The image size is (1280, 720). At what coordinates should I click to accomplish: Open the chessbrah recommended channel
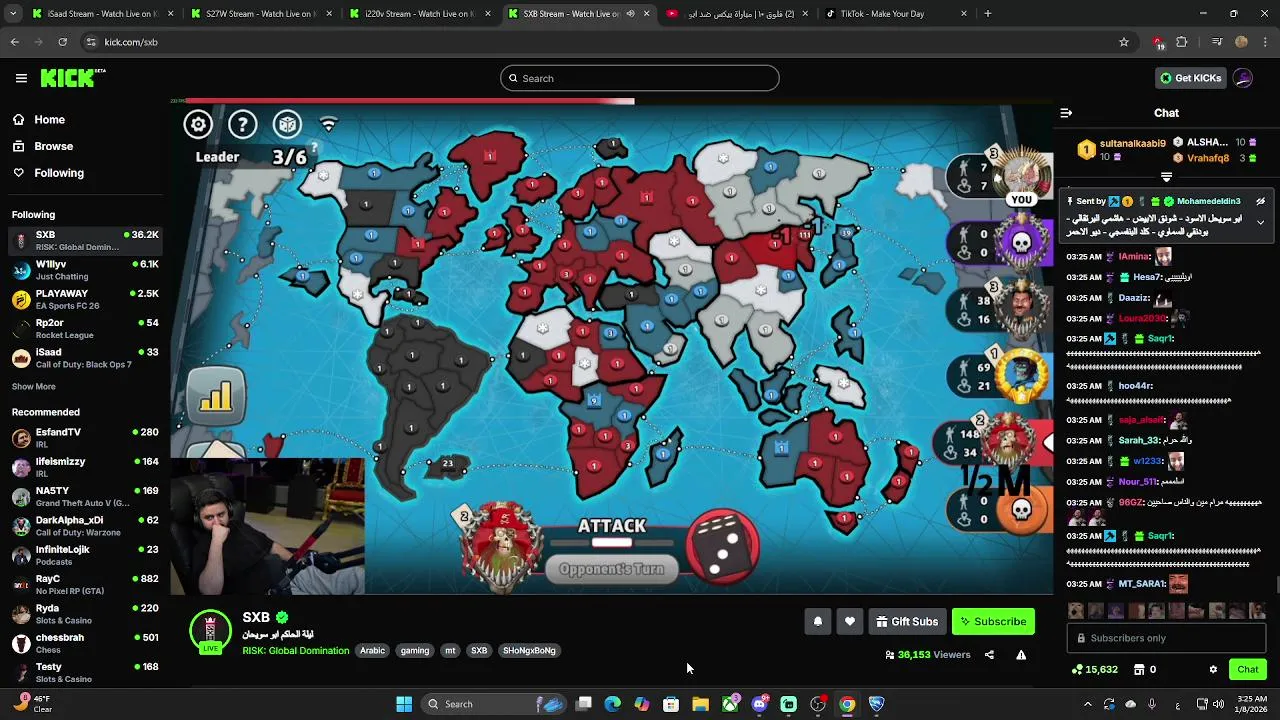pos(85,643)
